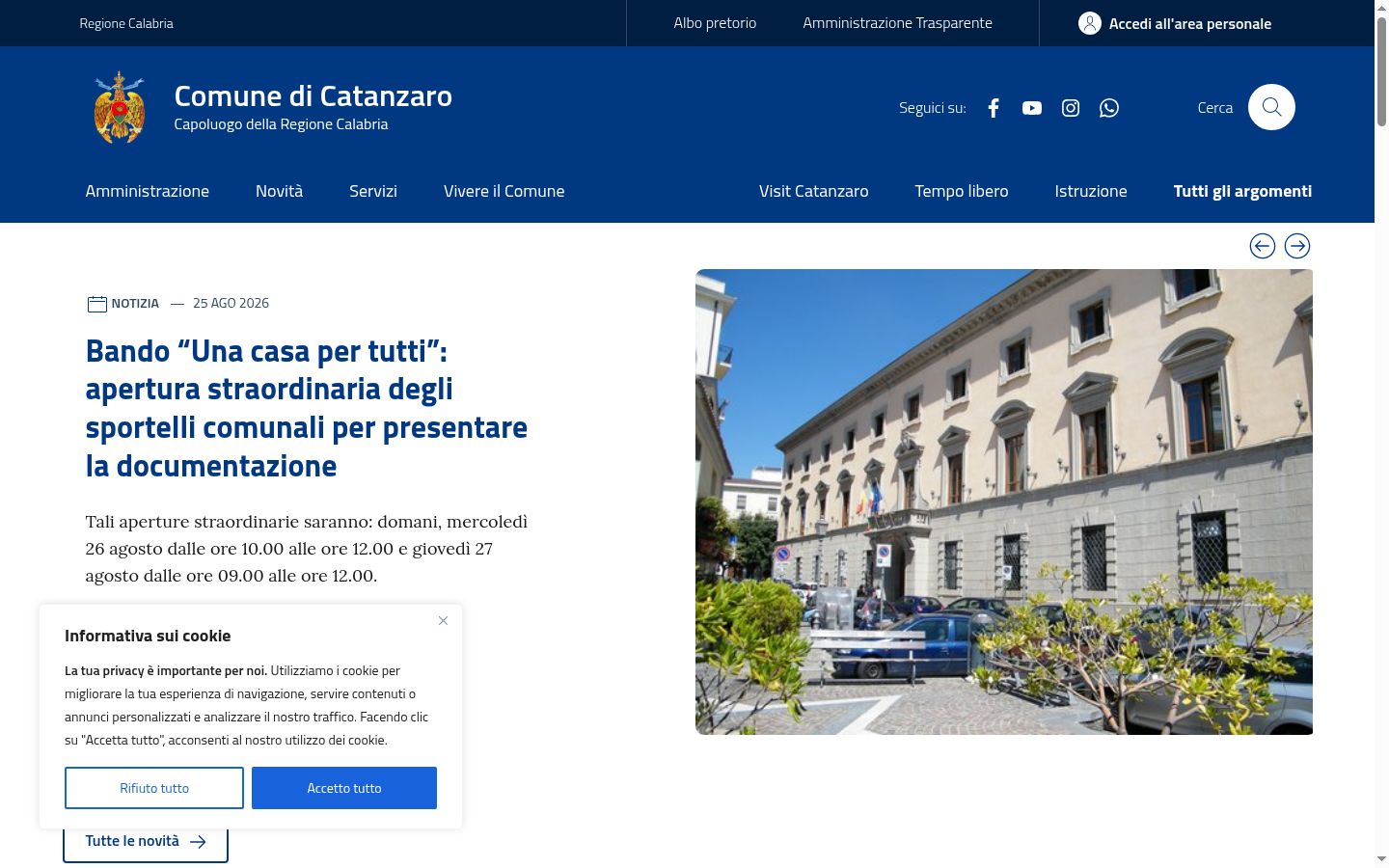Open the Vivere il Comune menu
This screenshot has height=868, width=1389.
point(504,191)
